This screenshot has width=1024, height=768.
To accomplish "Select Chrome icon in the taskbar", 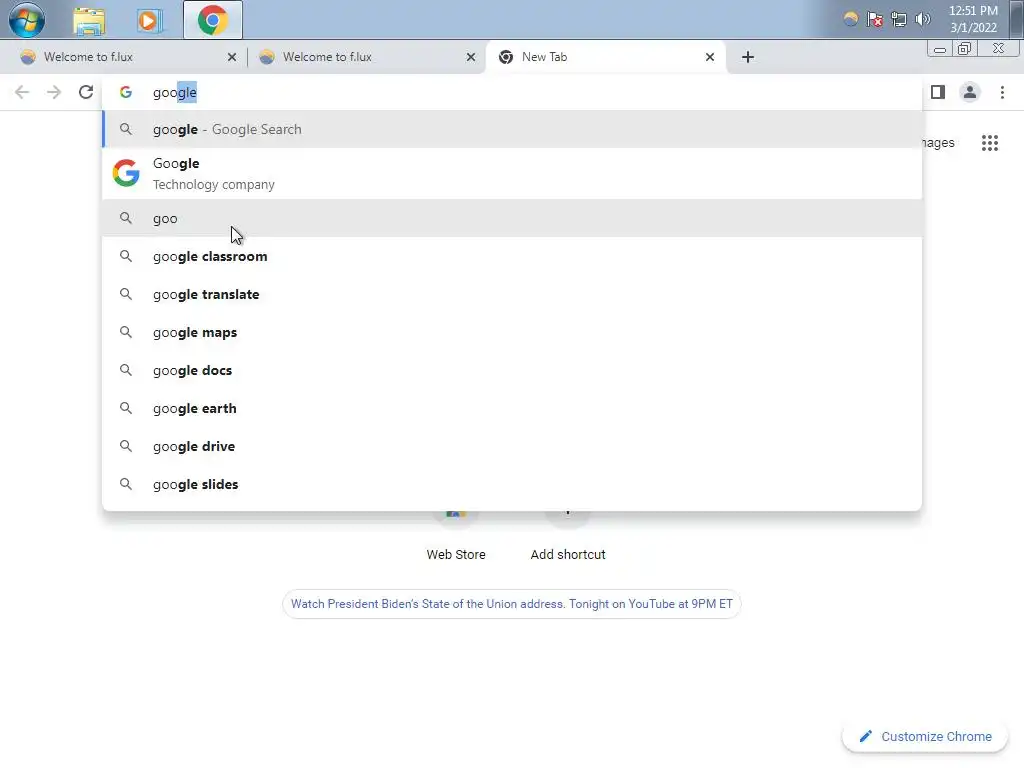I will [213, 20].
